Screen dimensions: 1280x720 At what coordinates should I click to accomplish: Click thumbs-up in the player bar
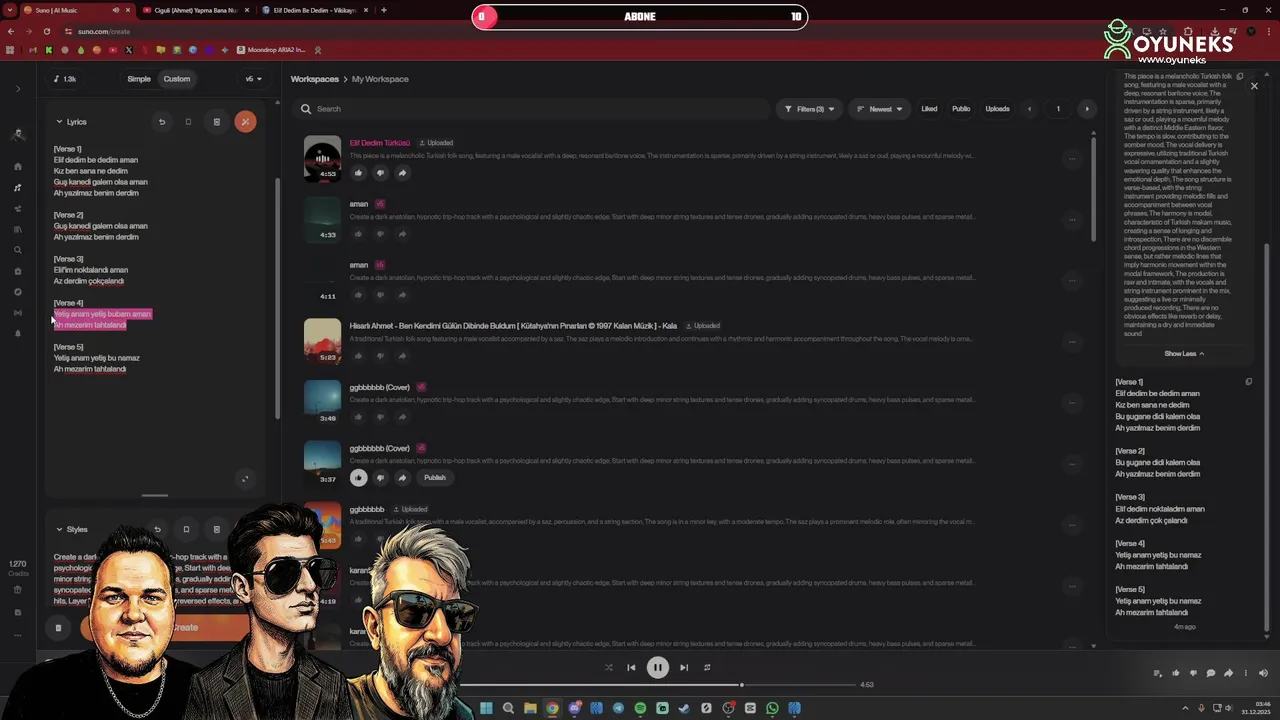pyautogui.click(x=1176, y=673)
